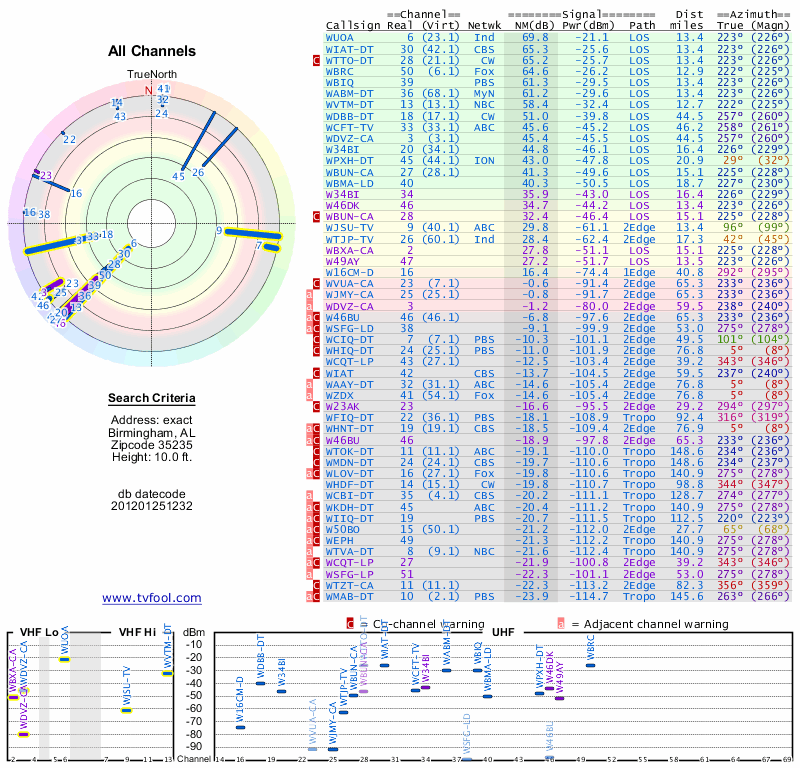
Task: Select the WAAY-DT callsign in the table
Action: (350, 385)
